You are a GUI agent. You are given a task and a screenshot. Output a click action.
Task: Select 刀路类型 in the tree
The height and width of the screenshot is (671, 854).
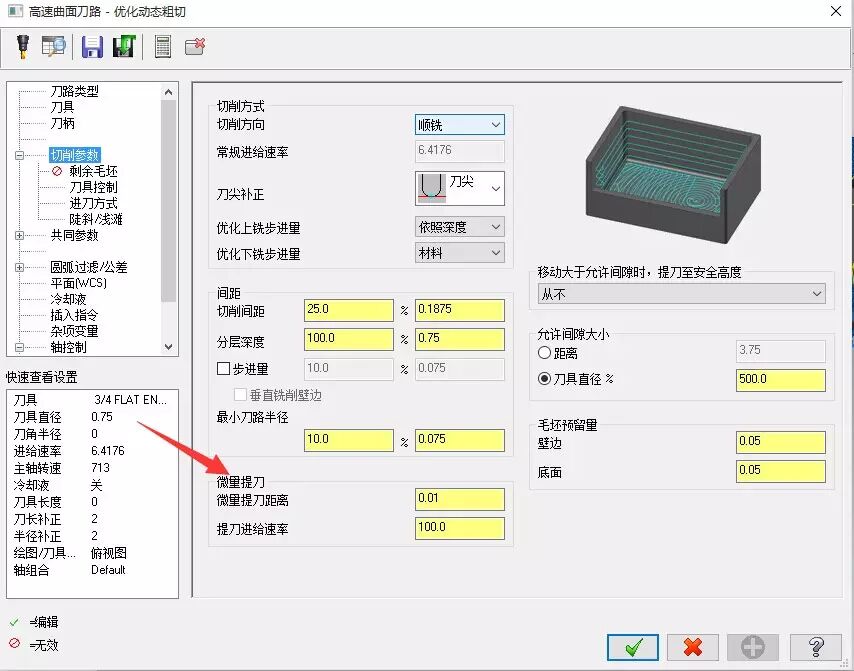tap(75, 91)
